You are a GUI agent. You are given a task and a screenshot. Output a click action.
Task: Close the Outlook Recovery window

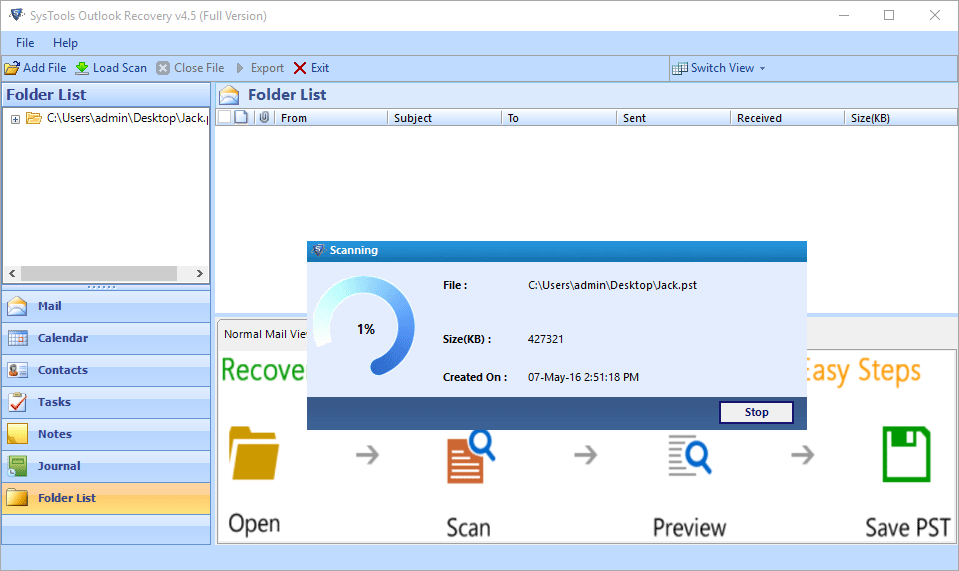point(935,15)
